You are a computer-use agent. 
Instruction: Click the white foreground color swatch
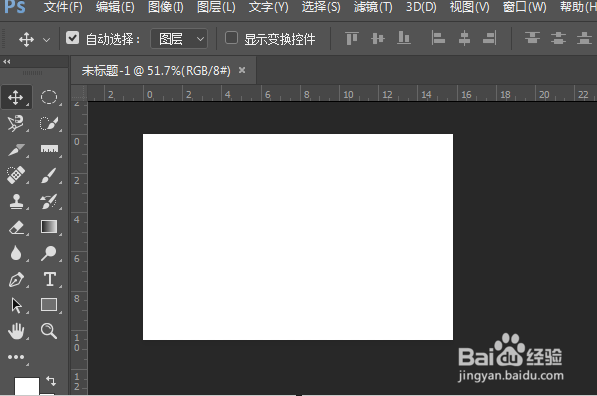click(27, 386)
